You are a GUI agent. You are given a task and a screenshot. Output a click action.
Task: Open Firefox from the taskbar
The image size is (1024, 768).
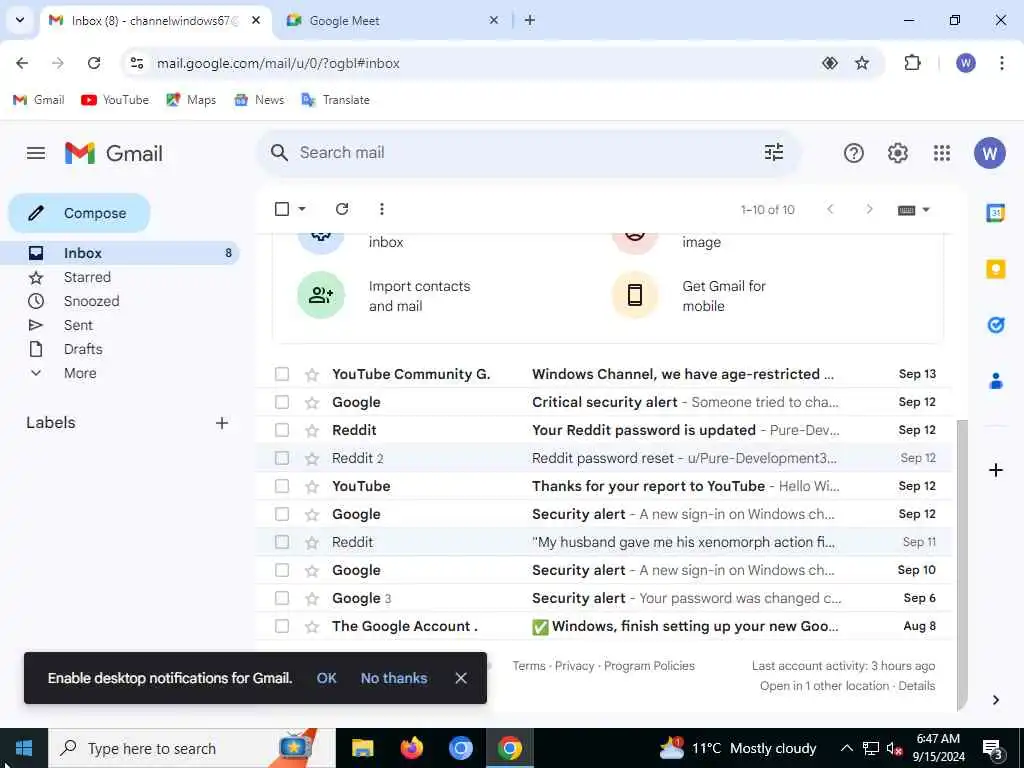[411, 748]
